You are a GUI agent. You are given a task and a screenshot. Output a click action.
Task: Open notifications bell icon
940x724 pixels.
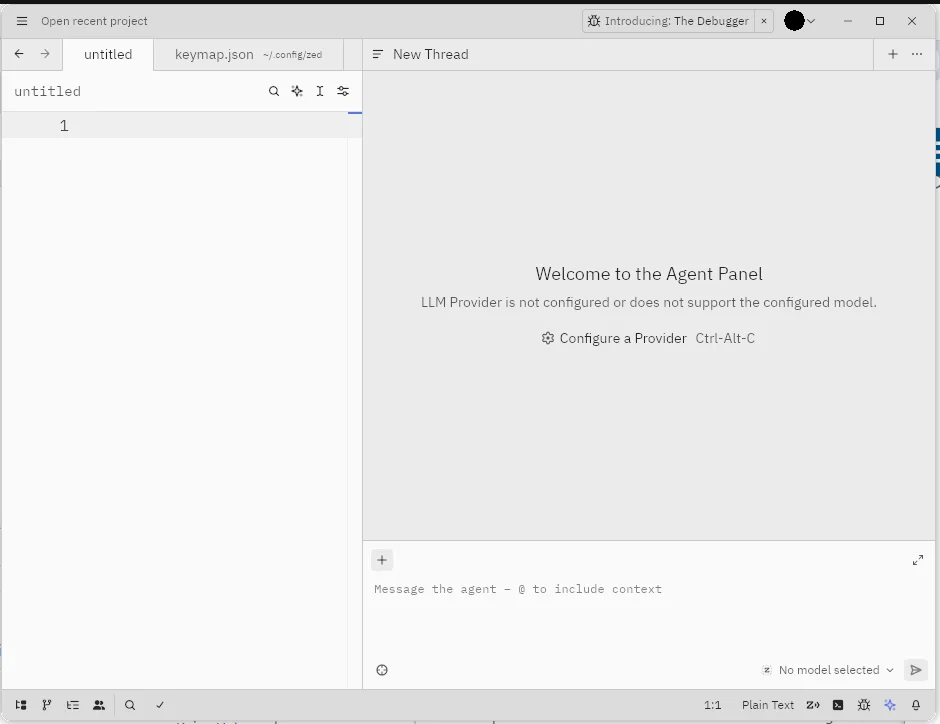pyautogui.click(x=916, y=705)
